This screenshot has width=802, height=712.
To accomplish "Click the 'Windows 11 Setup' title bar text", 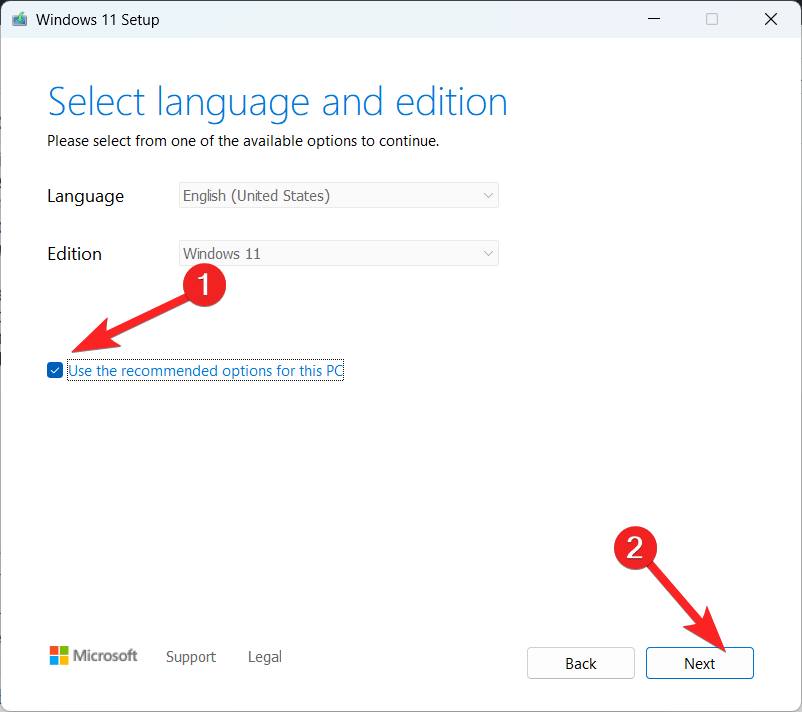I will [x=97, y=19].
